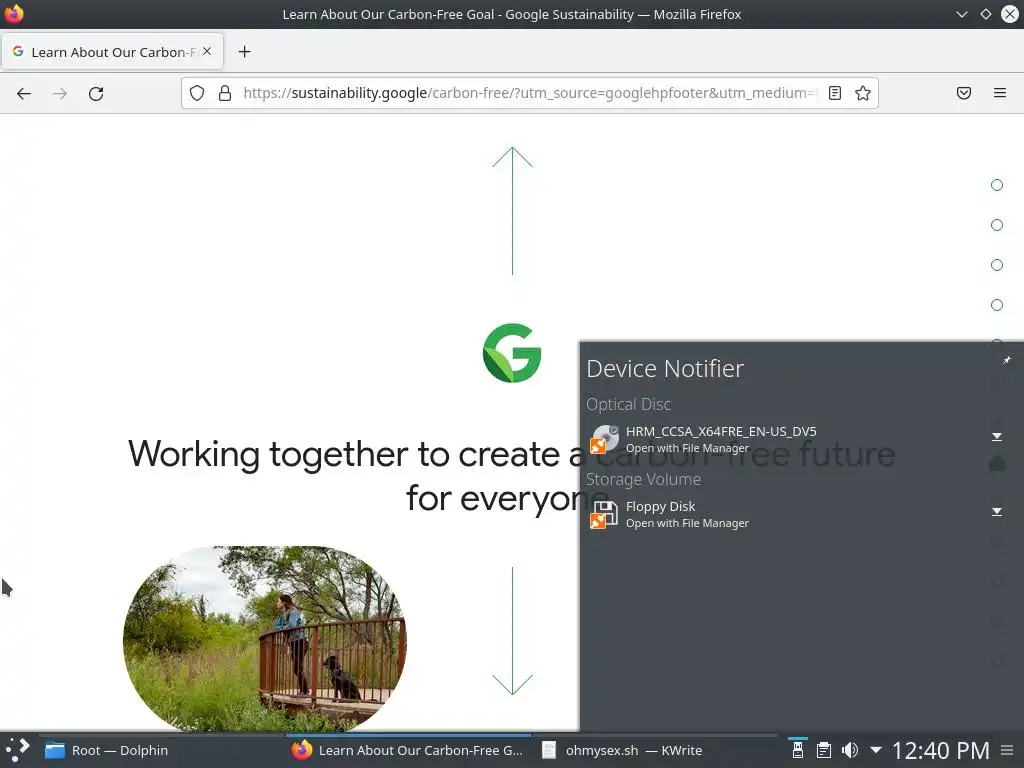Click the Firefox title bar logo icon

click(14, 14)
